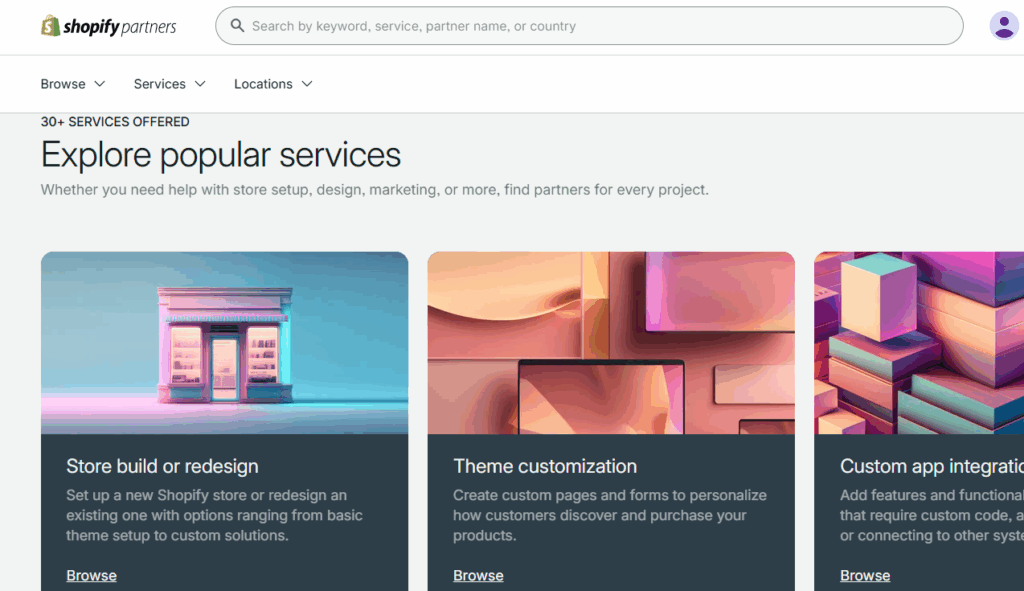
Task: Click the Shopify bag logo icon
Action: click(50, 26)
